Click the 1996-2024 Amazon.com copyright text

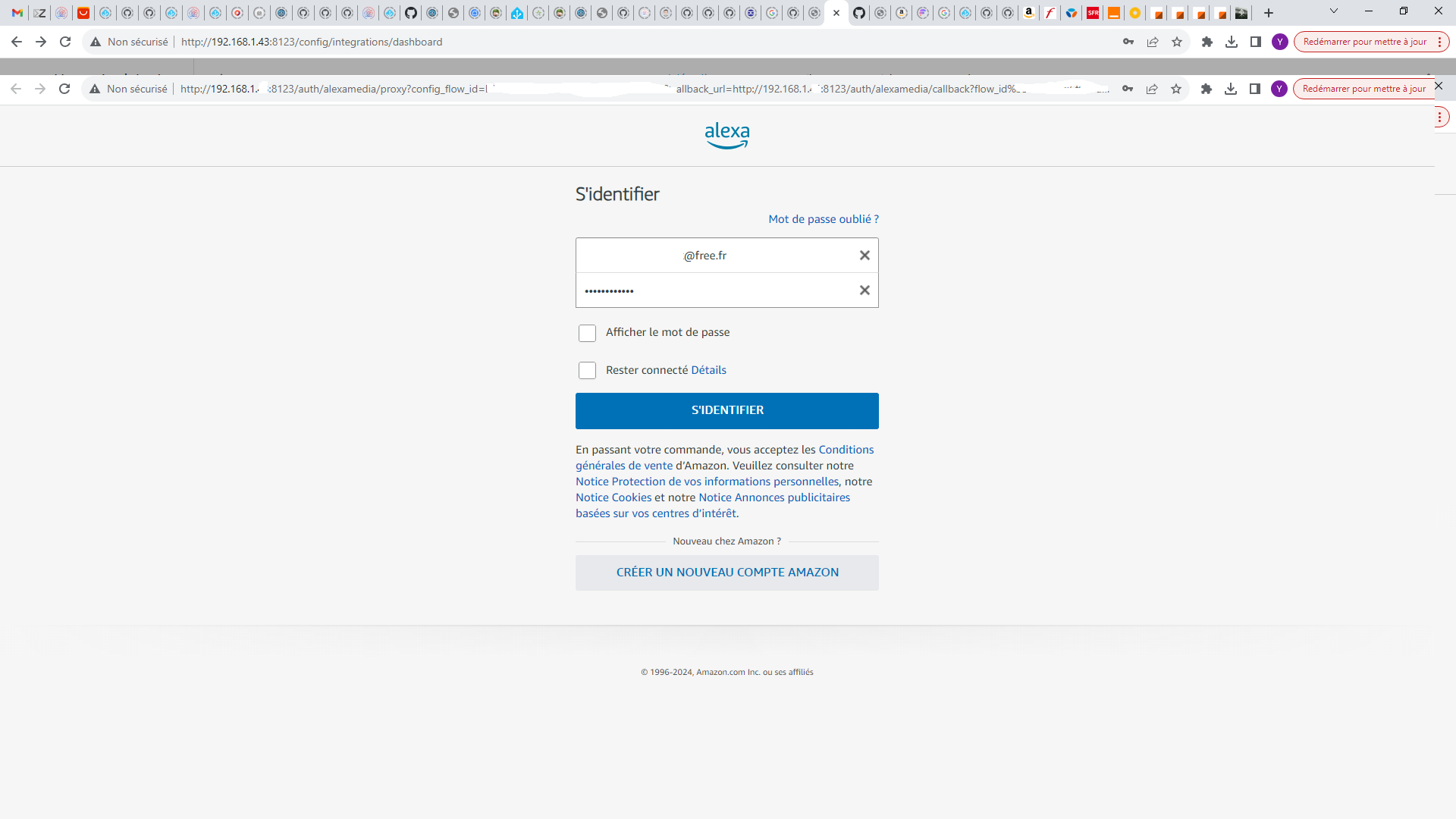726,673
